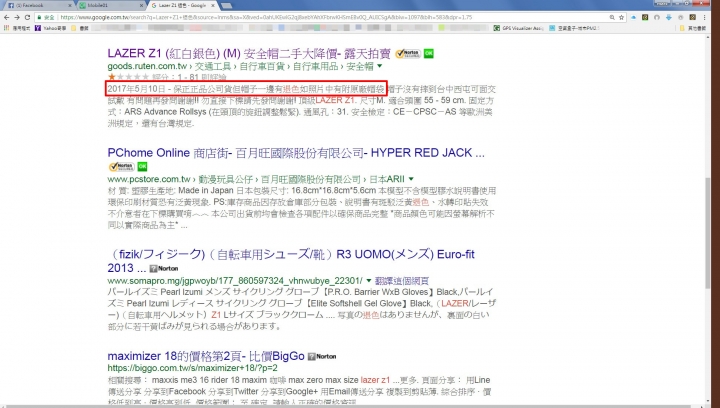View site info via the green lock icon
Image resolution: width=720 pixels, height=408 pixels.
pyautogui.click(x=40, y=17)
